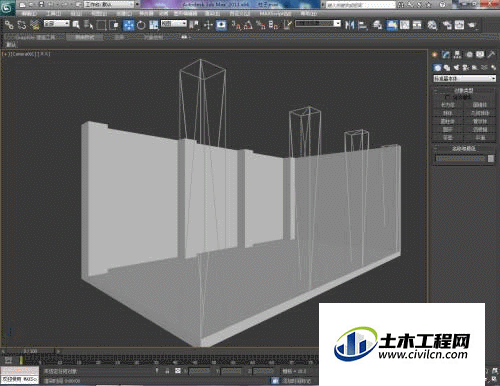Open the MAXScript menu in menu bar
500x386 pixels.
click(x=275, y=14)
